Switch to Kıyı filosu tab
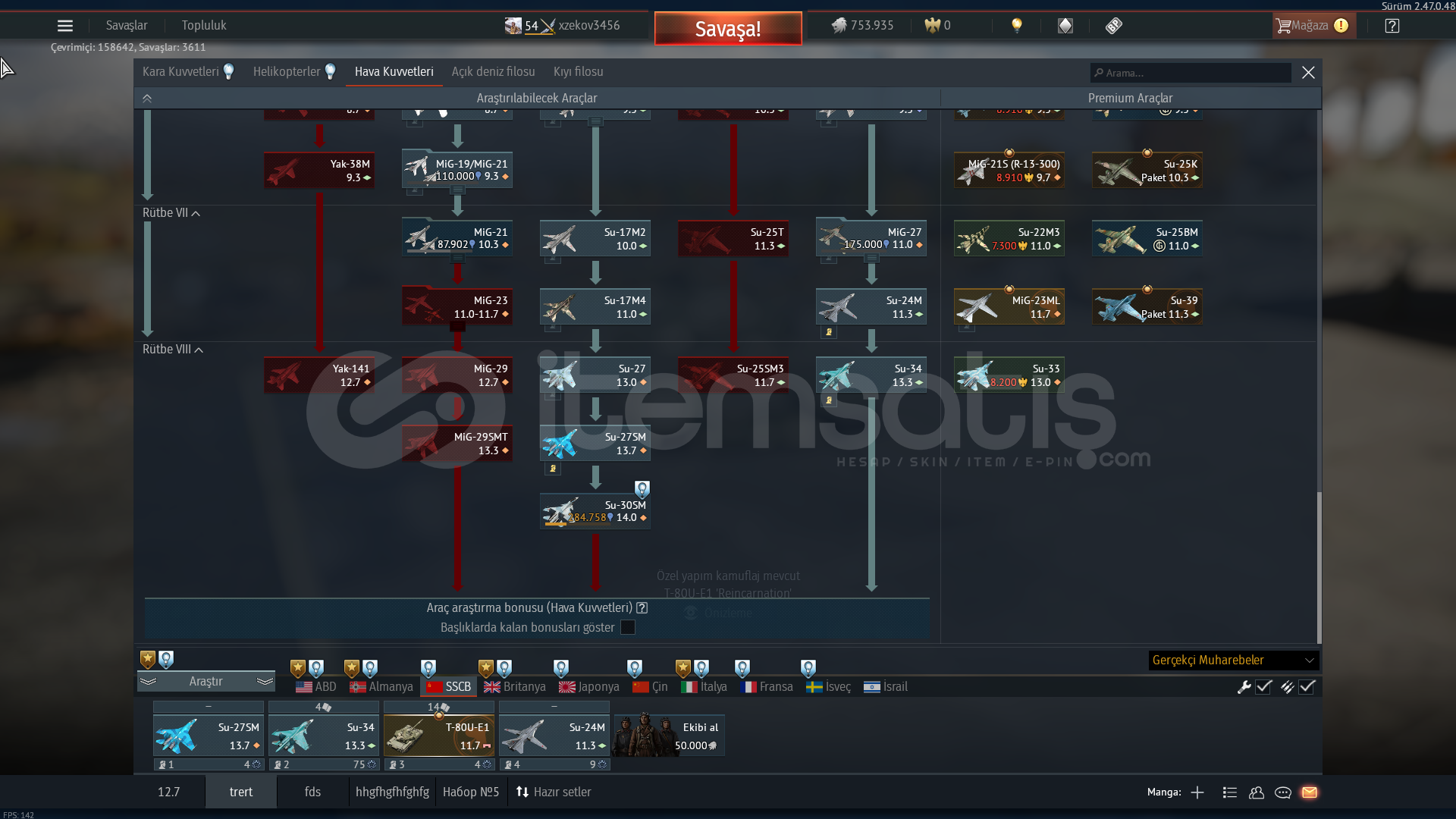 (x=579, y=72)
